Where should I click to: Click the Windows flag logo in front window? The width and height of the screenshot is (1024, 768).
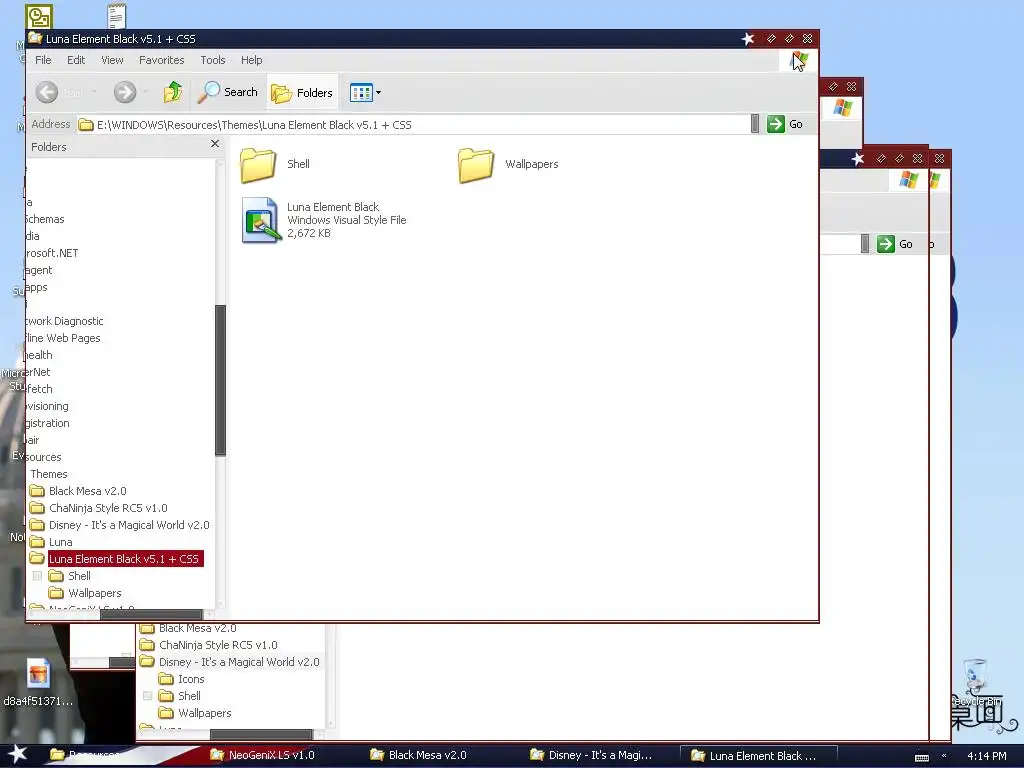pos(799,61)
